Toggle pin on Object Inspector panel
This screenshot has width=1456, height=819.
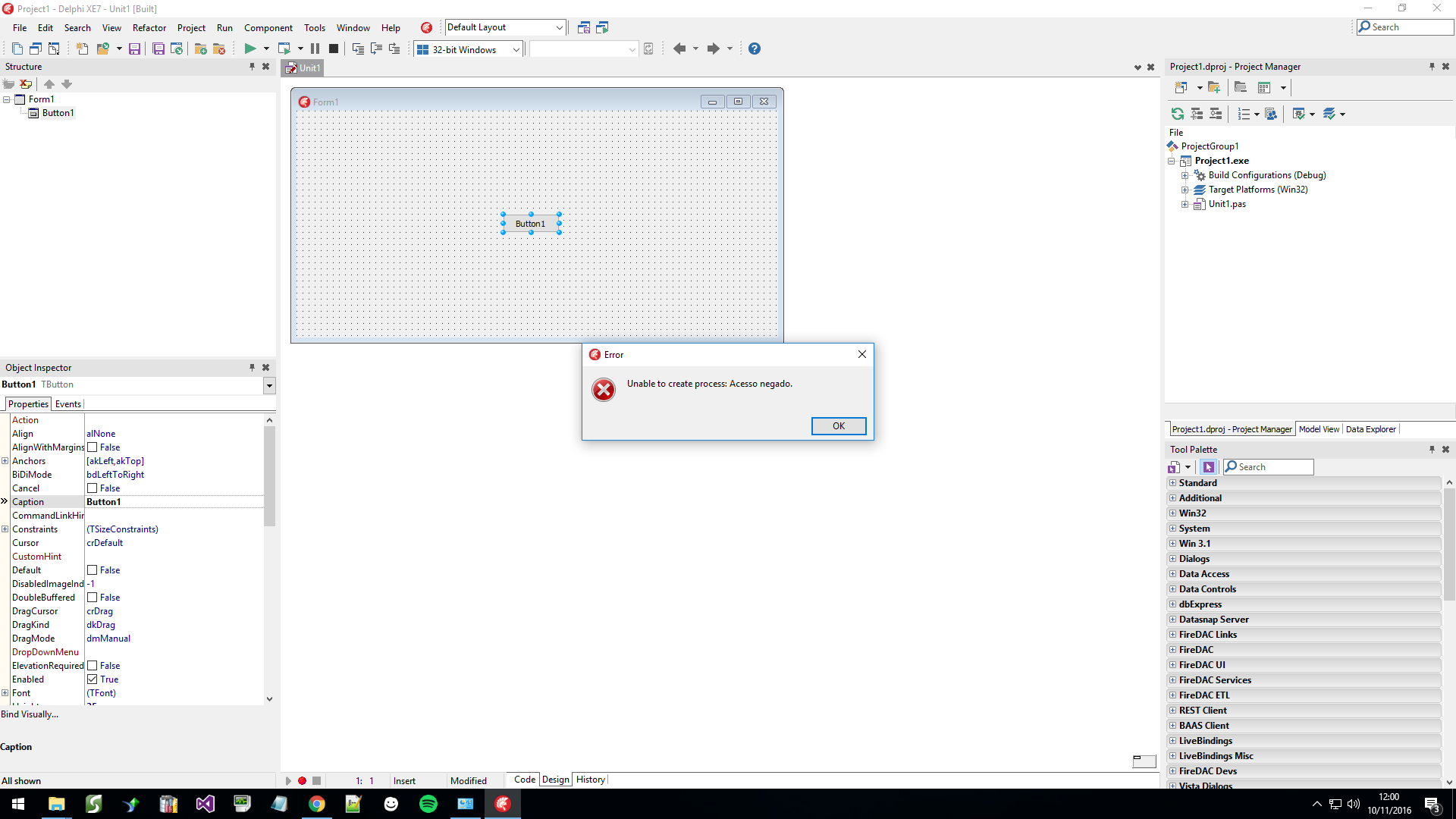pyautogui.click(x=253, y=367)
